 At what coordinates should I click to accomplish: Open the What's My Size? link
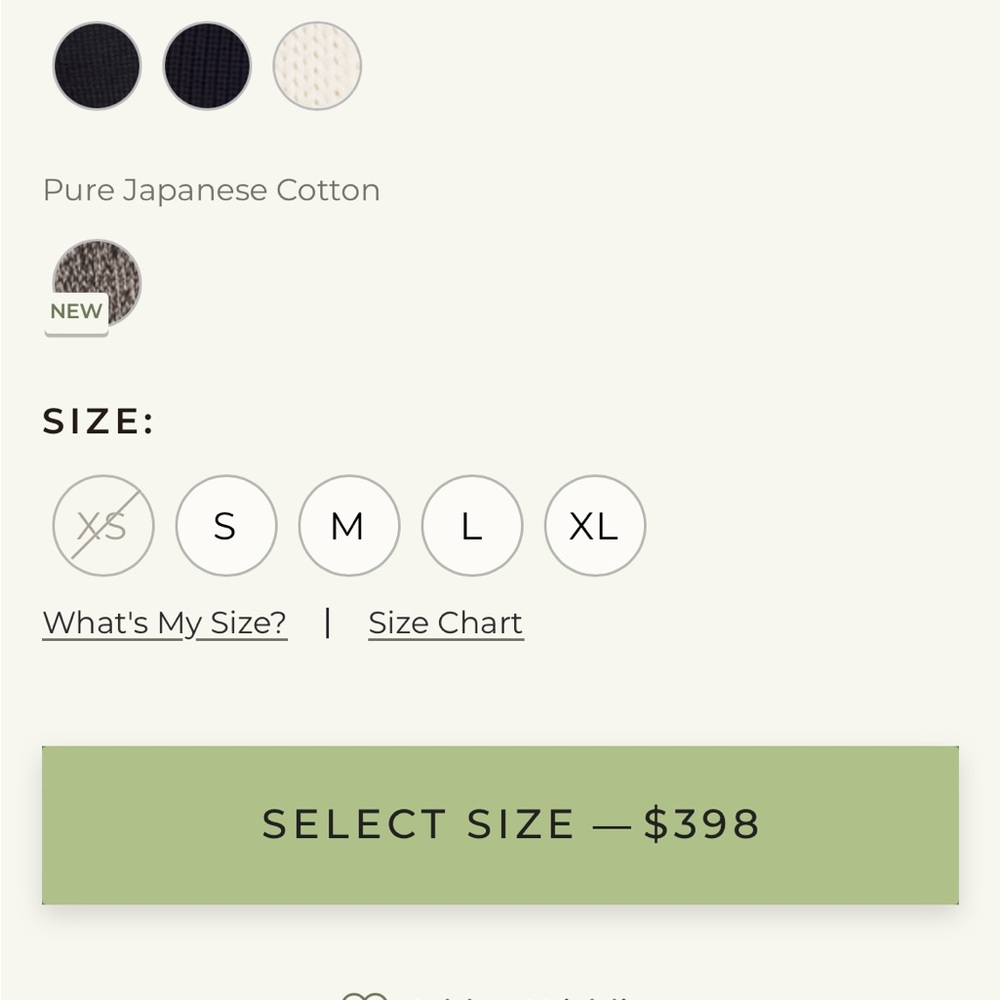coord(165,623)
